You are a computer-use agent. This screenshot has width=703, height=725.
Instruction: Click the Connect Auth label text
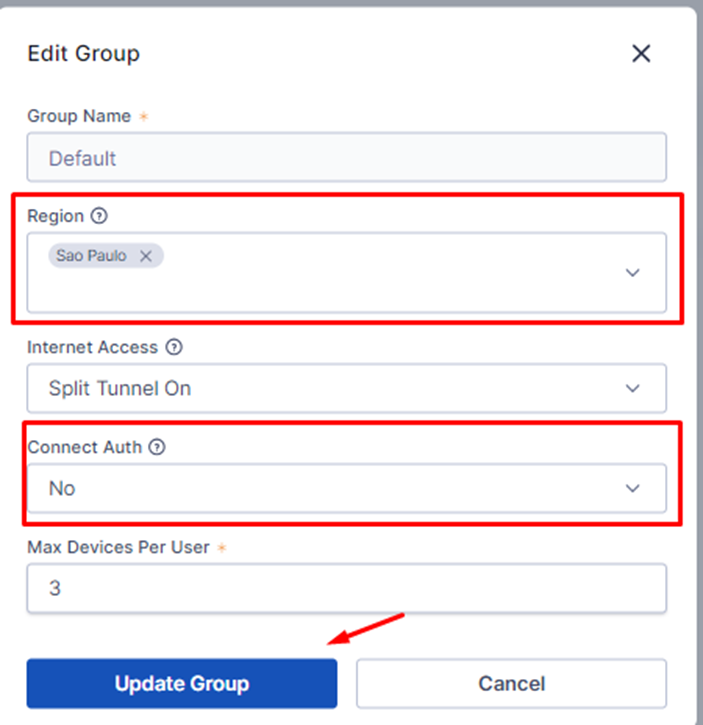click(85, 447)
